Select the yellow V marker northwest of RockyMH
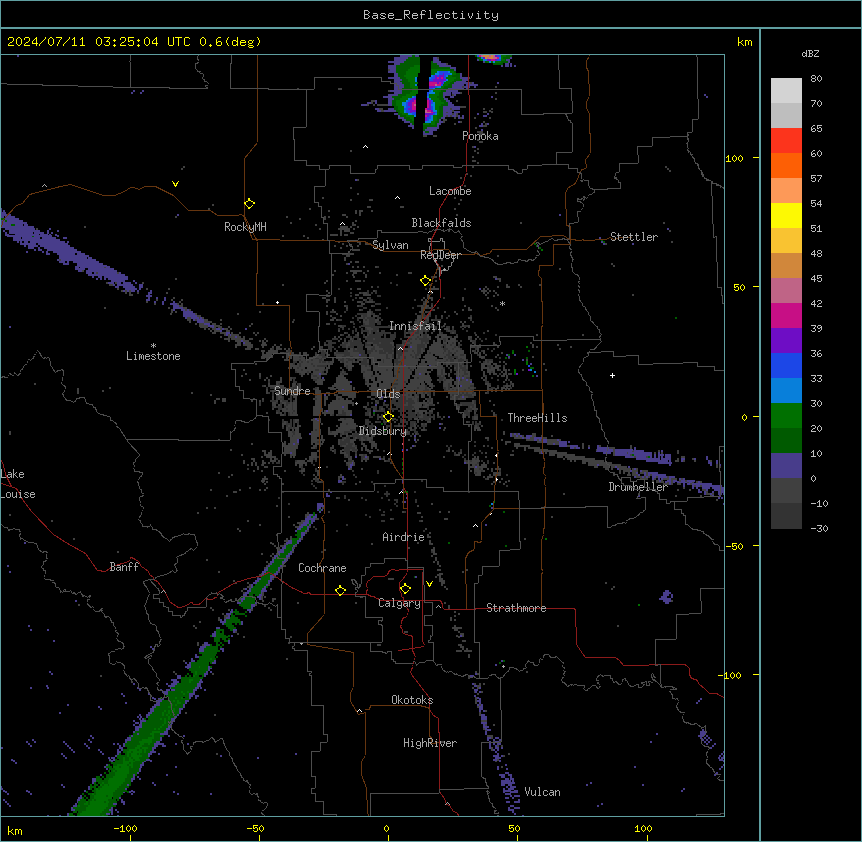 click(x=175, y=184)
